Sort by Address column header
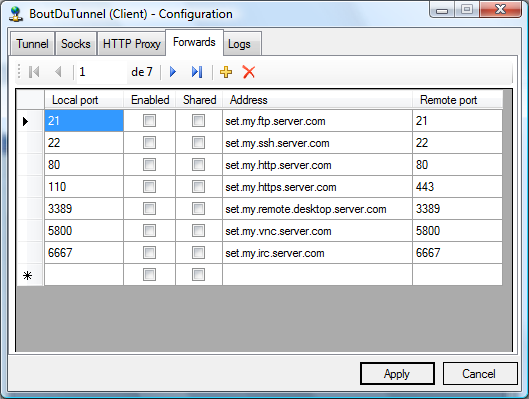 (x=317, y=100)
